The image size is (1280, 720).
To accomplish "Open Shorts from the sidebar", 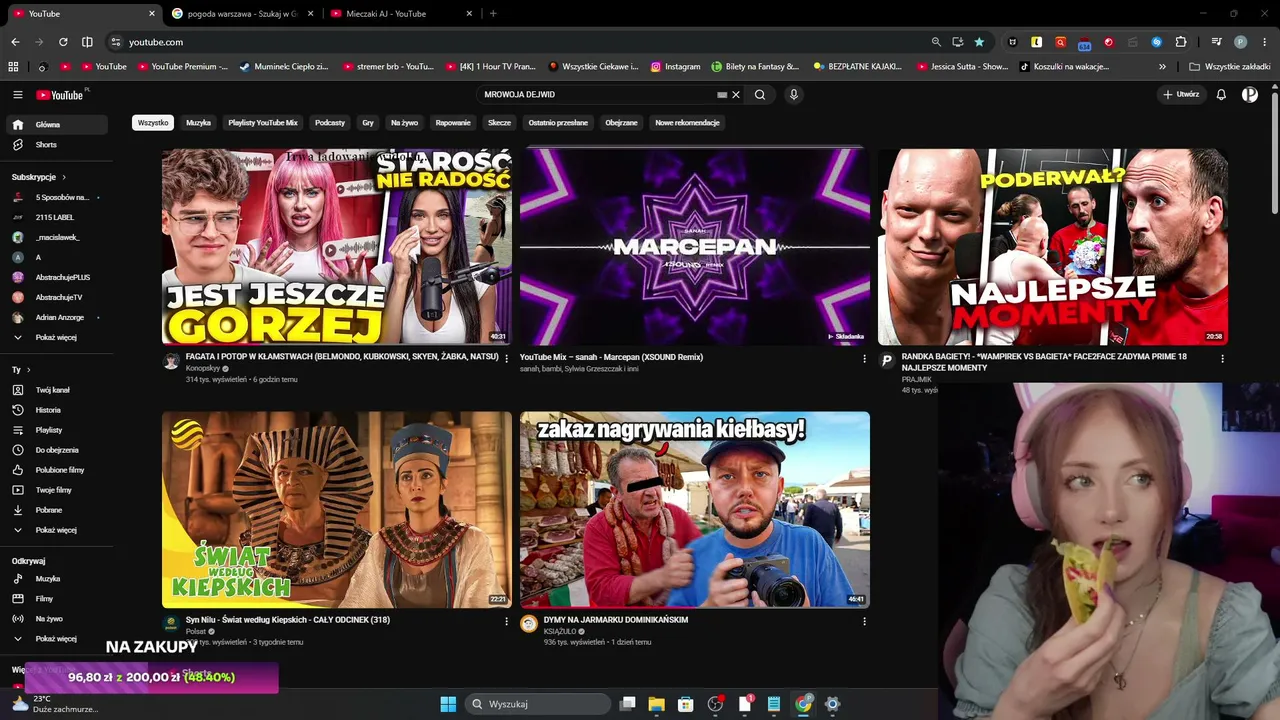I will click(59, 145).
